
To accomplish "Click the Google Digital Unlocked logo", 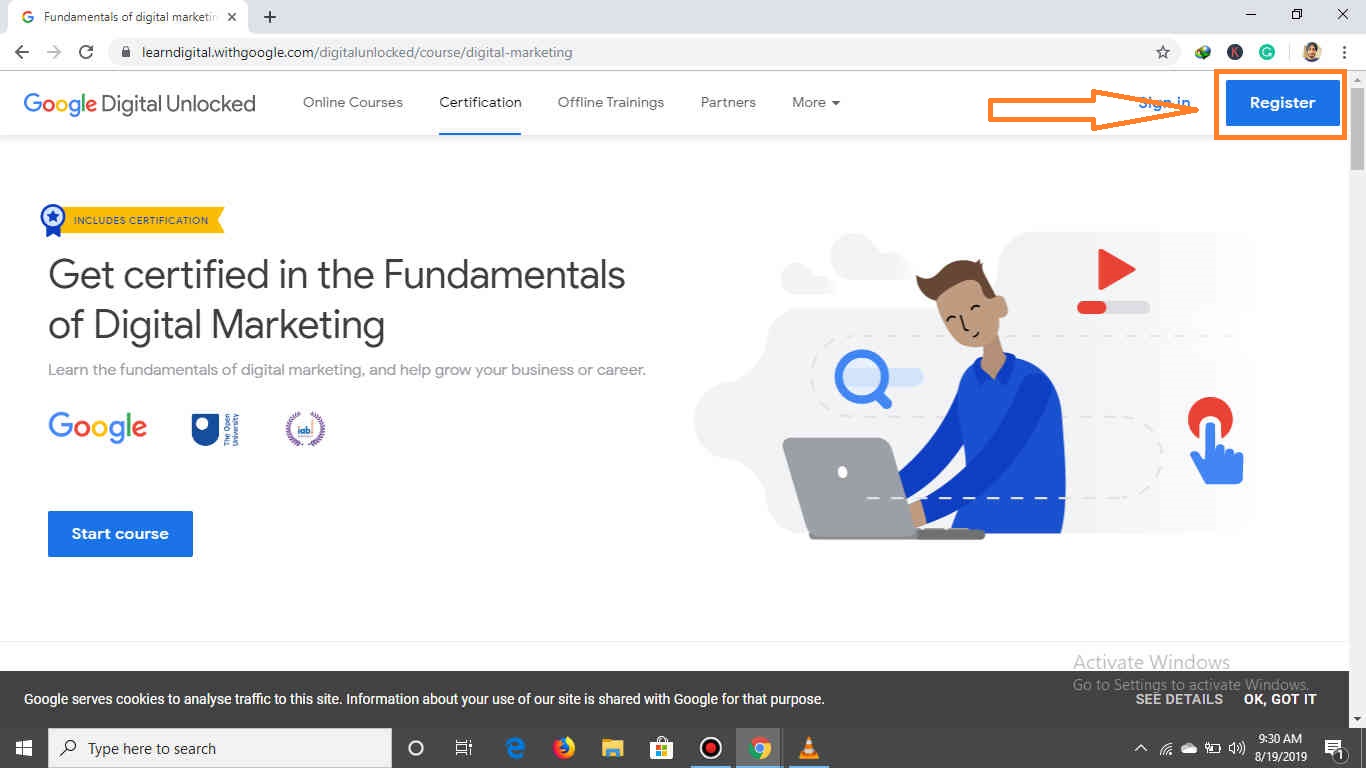I will pos(139,103).
